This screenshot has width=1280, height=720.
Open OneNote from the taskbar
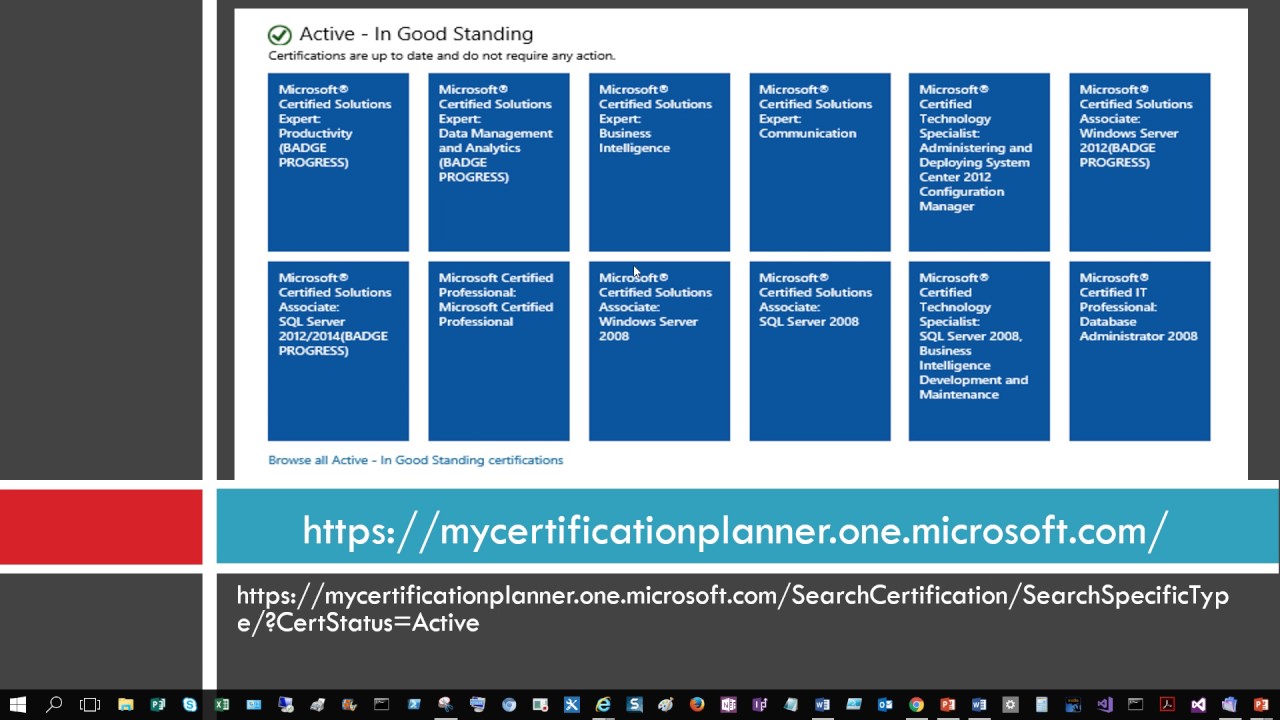(x=728, y=704)
